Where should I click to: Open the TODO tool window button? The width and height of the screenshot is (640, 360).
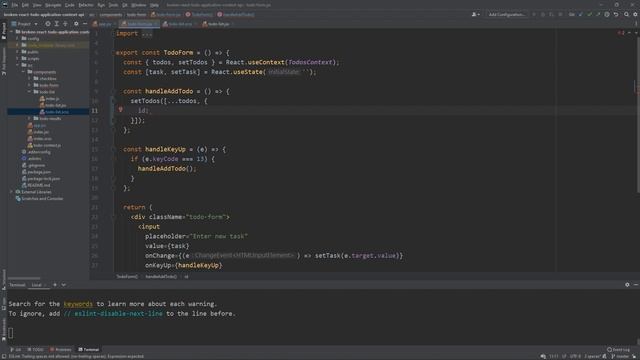coord(36,349)
